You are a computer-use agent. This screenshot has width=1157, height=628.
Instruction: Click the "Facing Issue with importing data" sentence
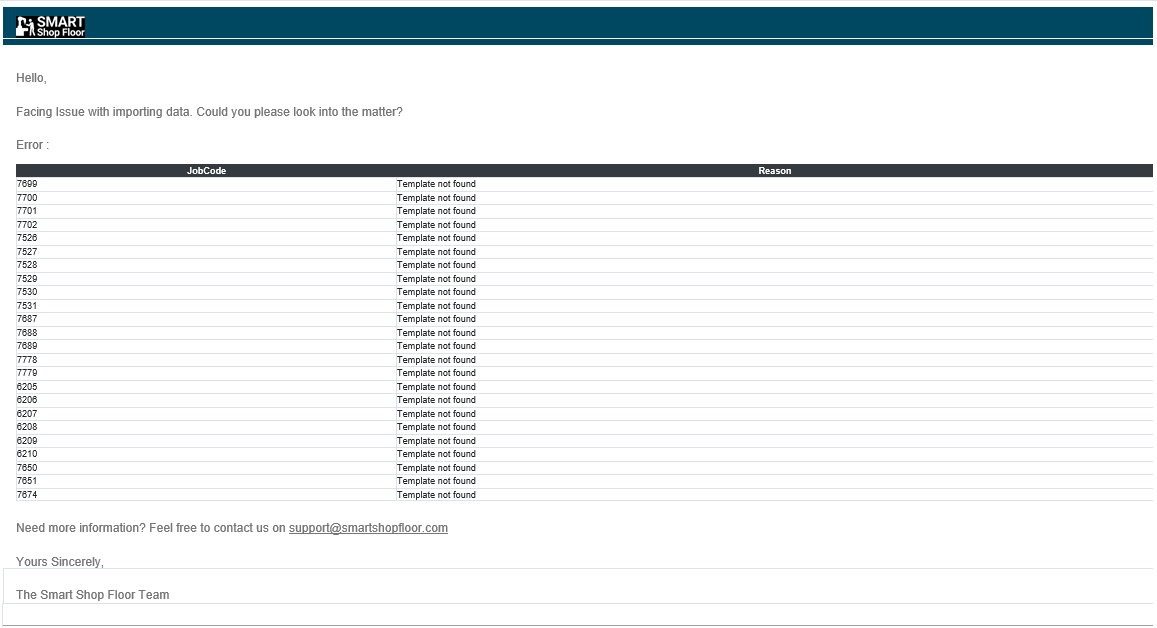point(209,112)
